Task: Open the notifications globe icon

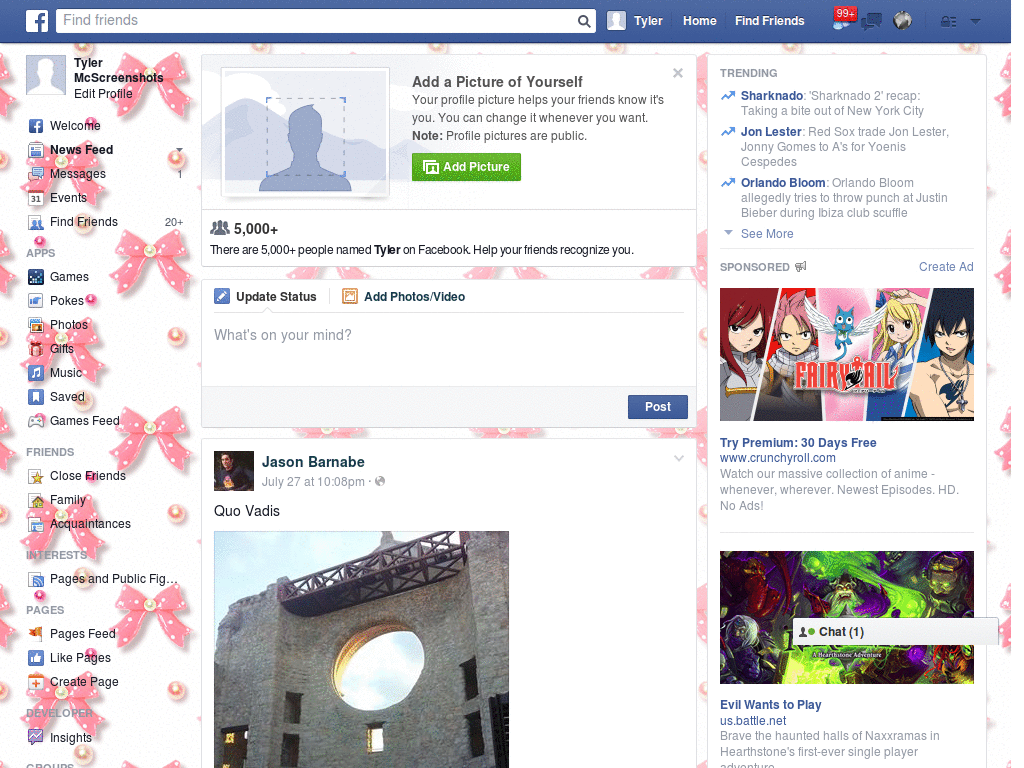Action: click(903, 21)
